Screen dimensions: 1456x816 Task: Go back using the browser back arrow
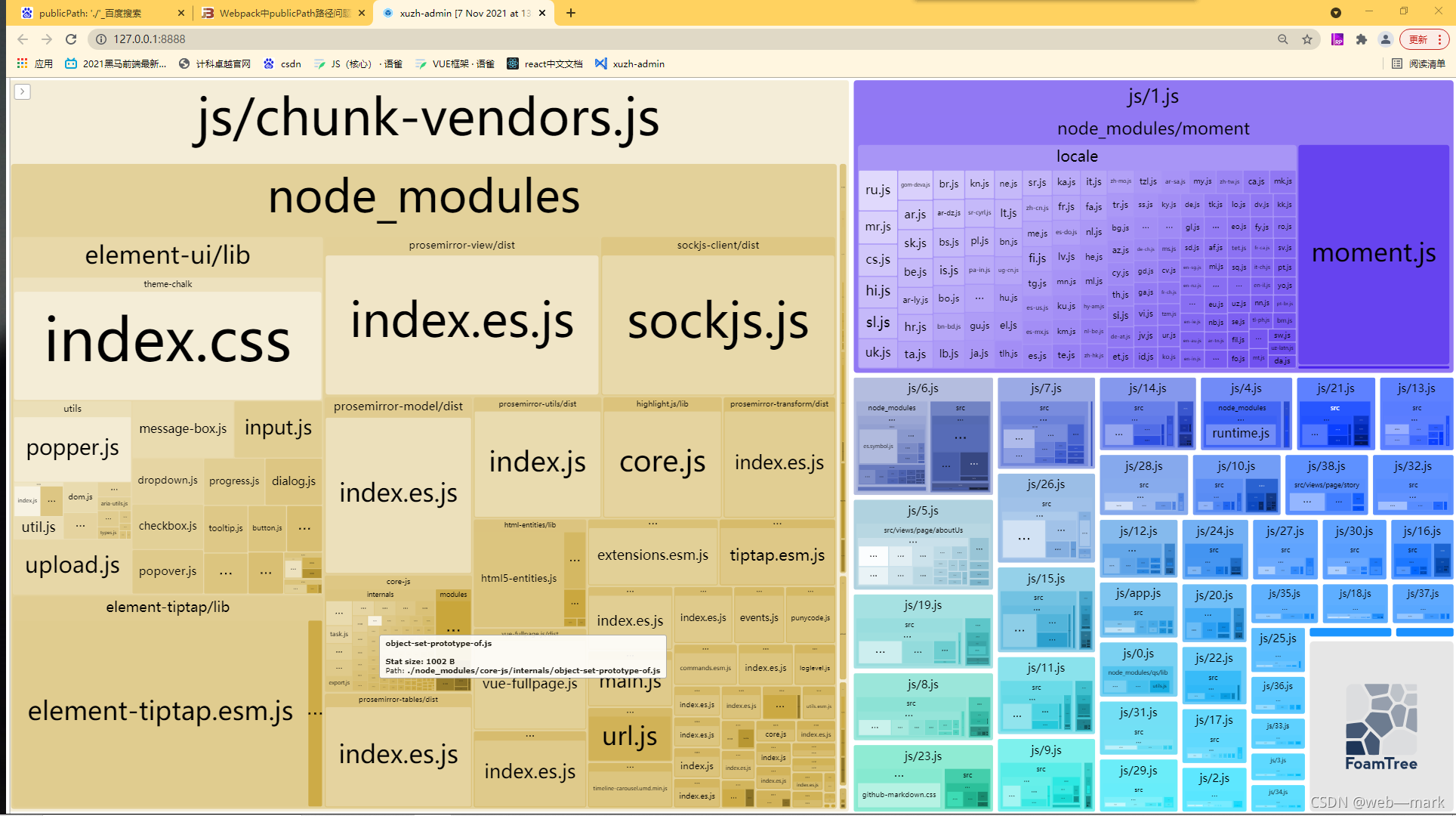click(23, 39)
